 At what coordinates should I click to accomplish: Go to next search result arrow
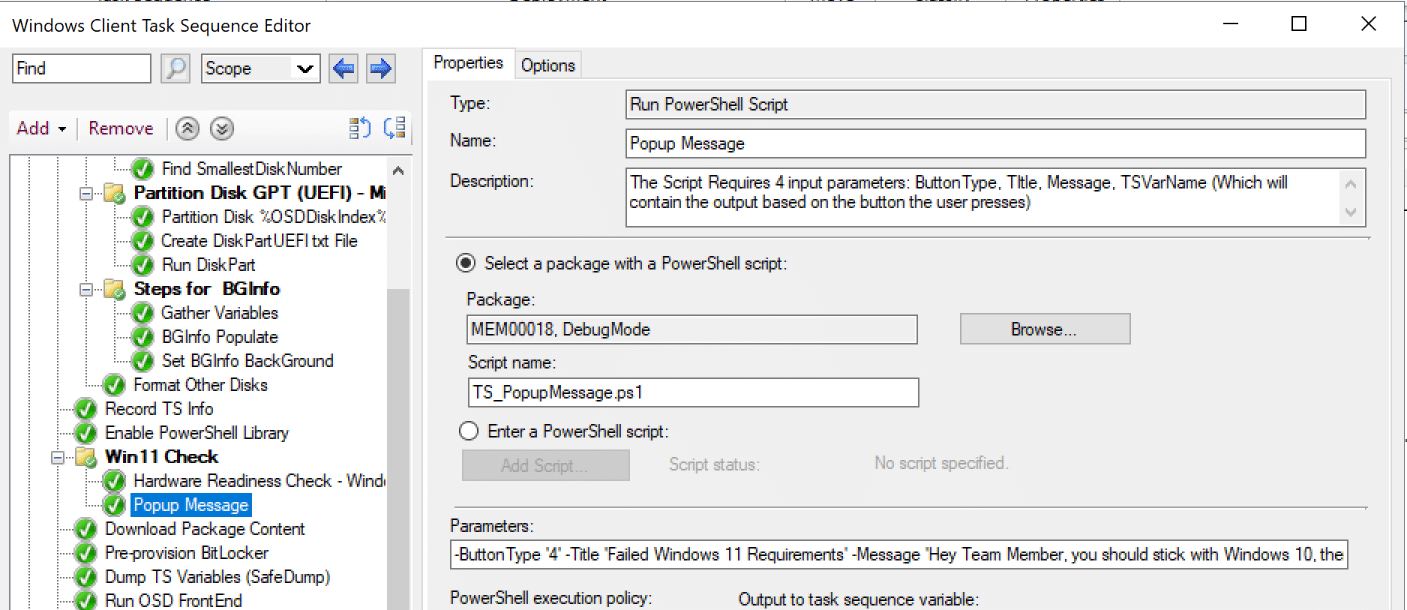[380, 69]
